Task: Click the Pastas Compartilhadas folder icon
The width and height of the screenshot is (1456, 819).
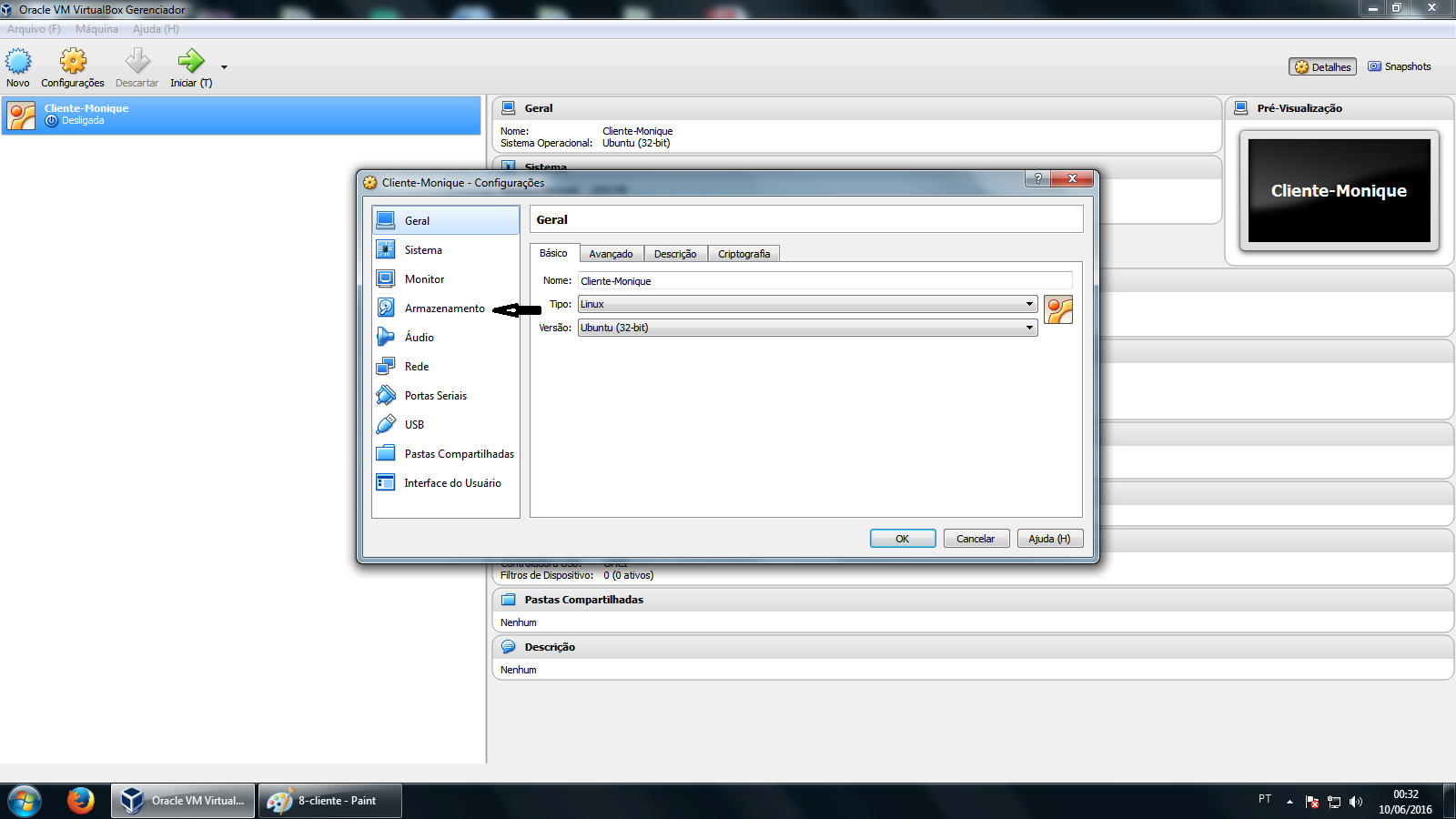Action: tap(386, 453)
